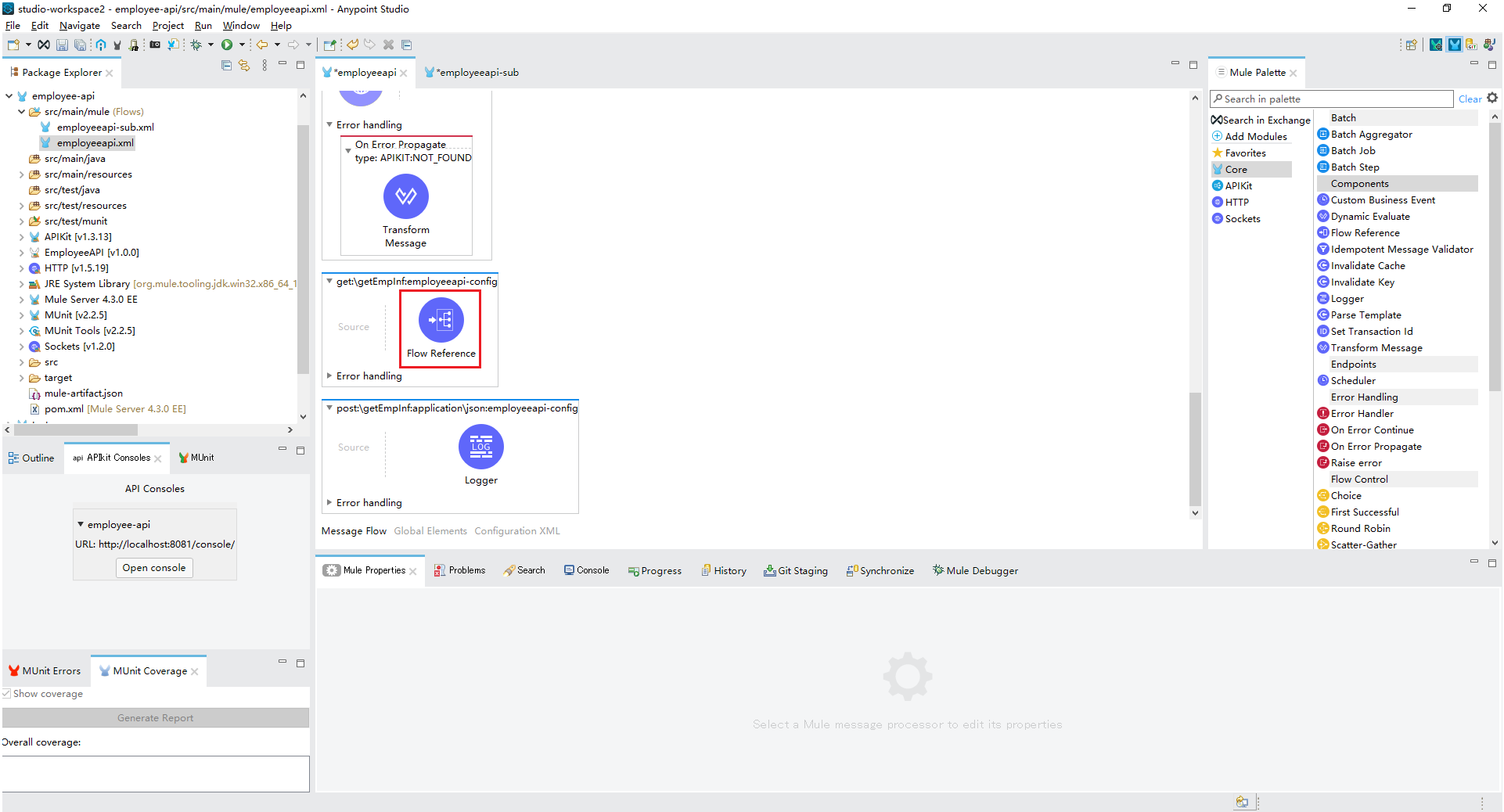Click the Search in palette field

1332,99
